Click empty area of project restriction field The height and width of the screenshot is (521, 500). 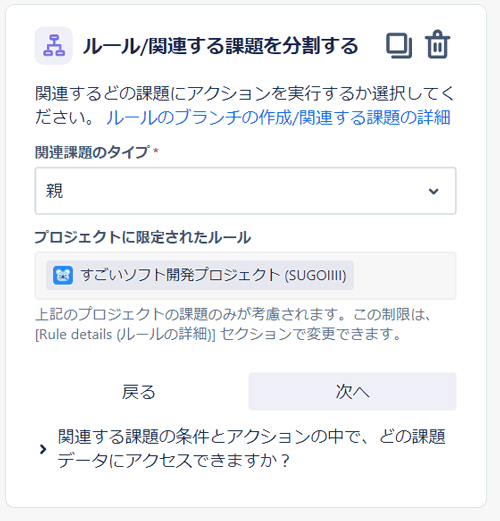click(x=404, y=276)
